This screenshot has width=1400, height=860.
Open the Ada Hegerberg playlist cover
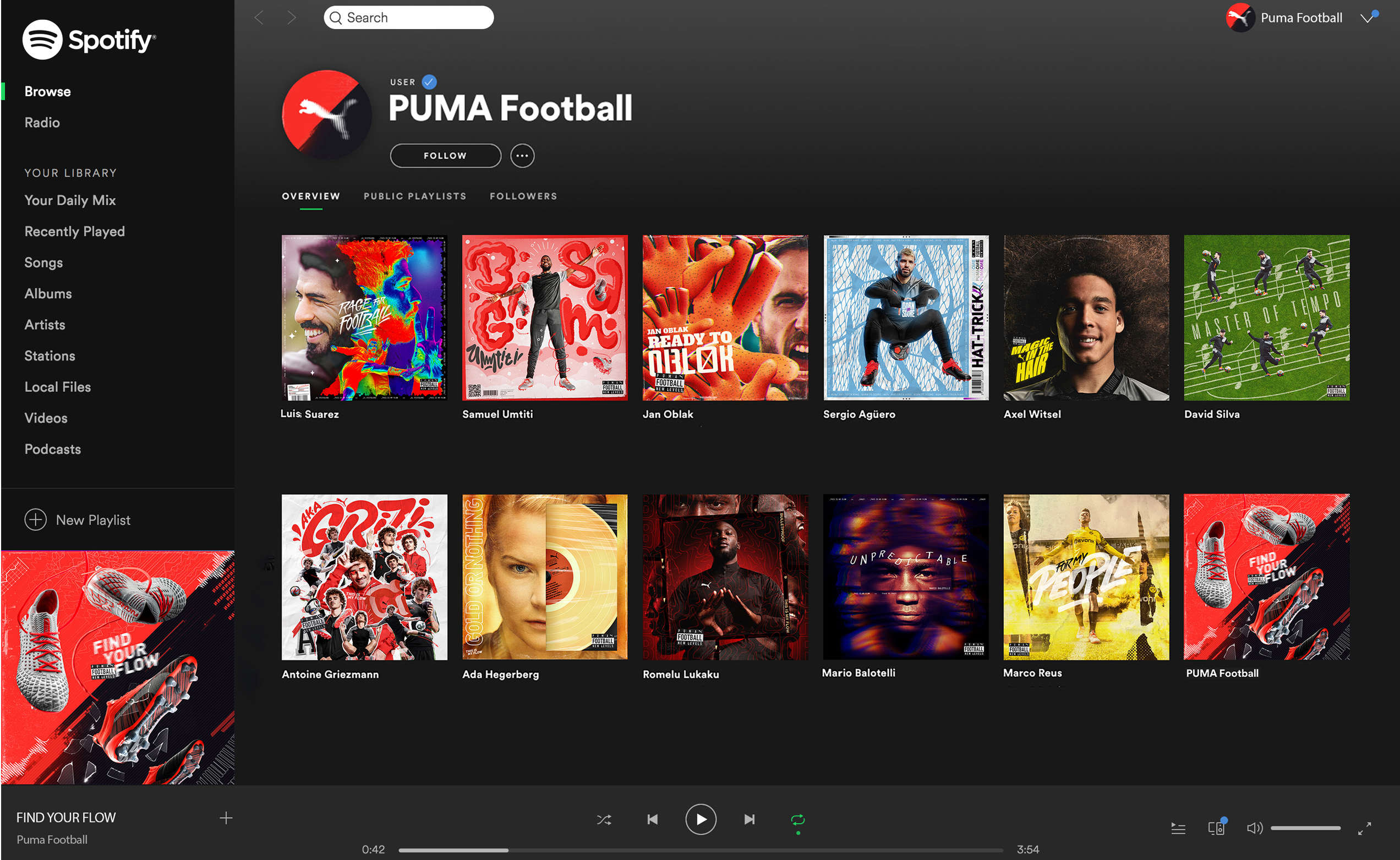pos(544,577)
